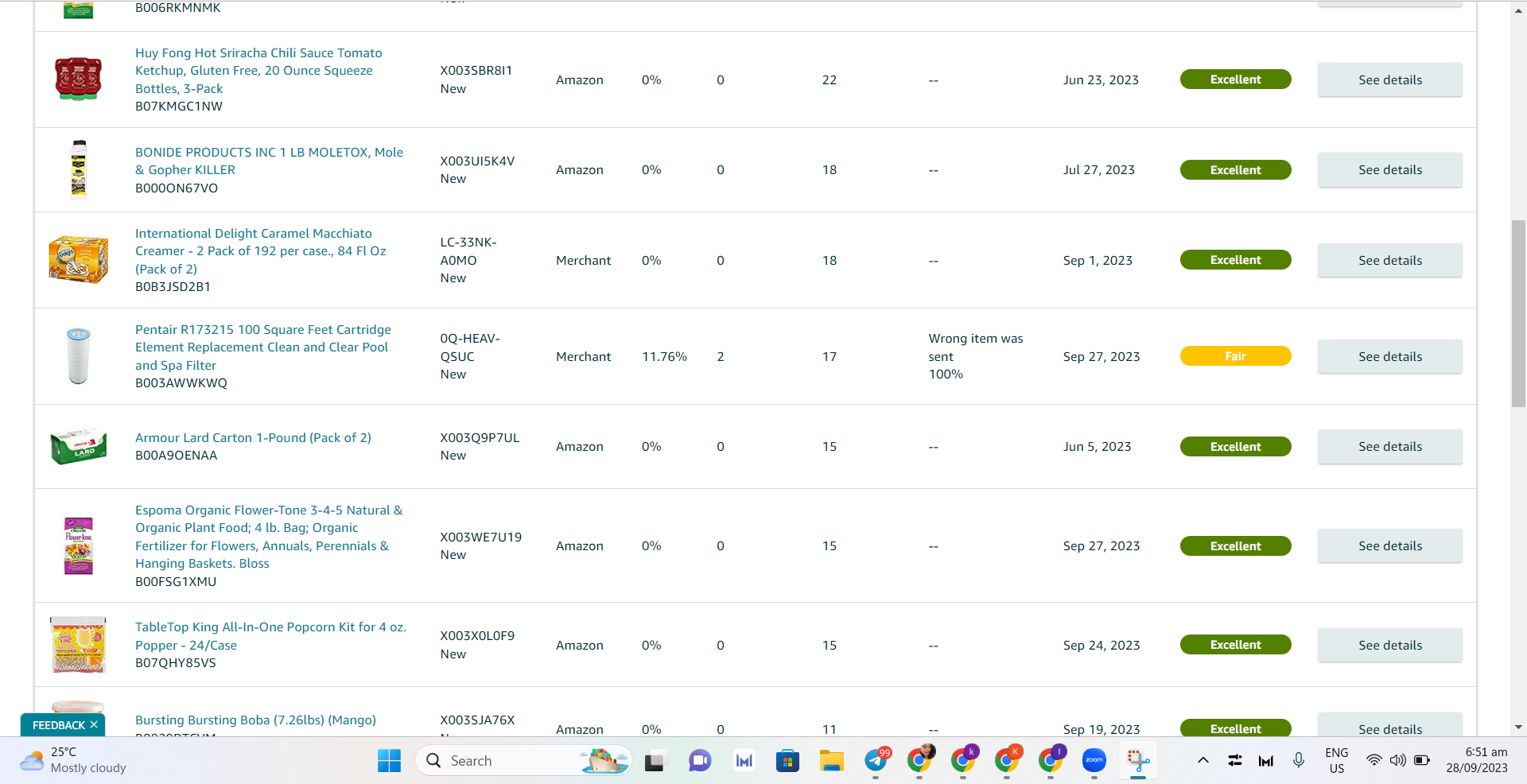Click SKU X003UI5K4V

click(477, 161)
